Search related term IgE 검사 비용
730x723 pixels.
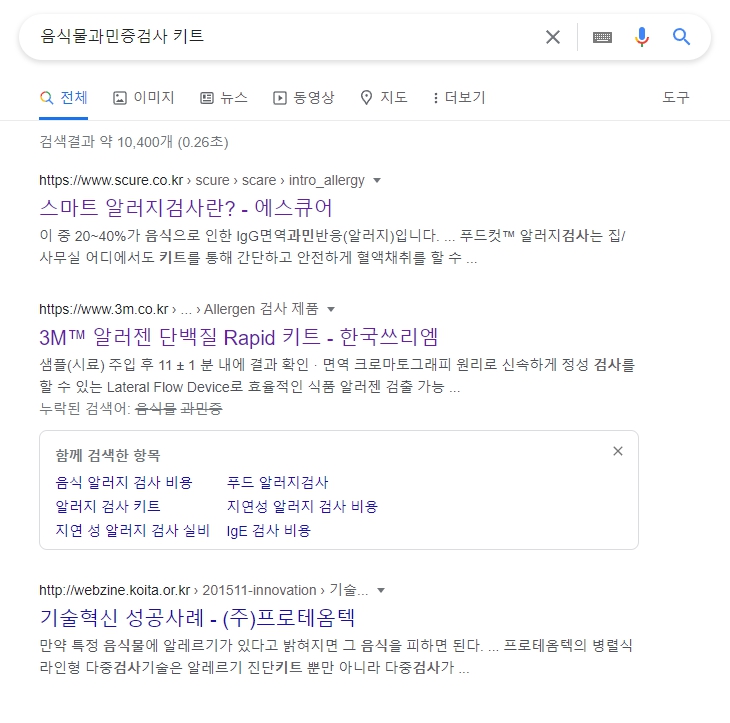(x=269, y=531)
